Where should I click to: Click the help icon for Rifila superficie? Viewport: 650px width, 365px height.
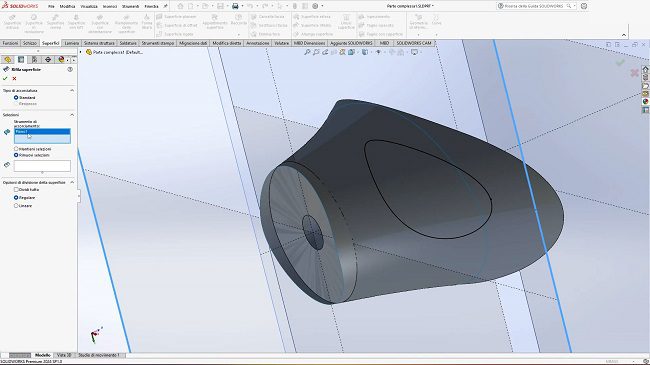coord(70,70)
